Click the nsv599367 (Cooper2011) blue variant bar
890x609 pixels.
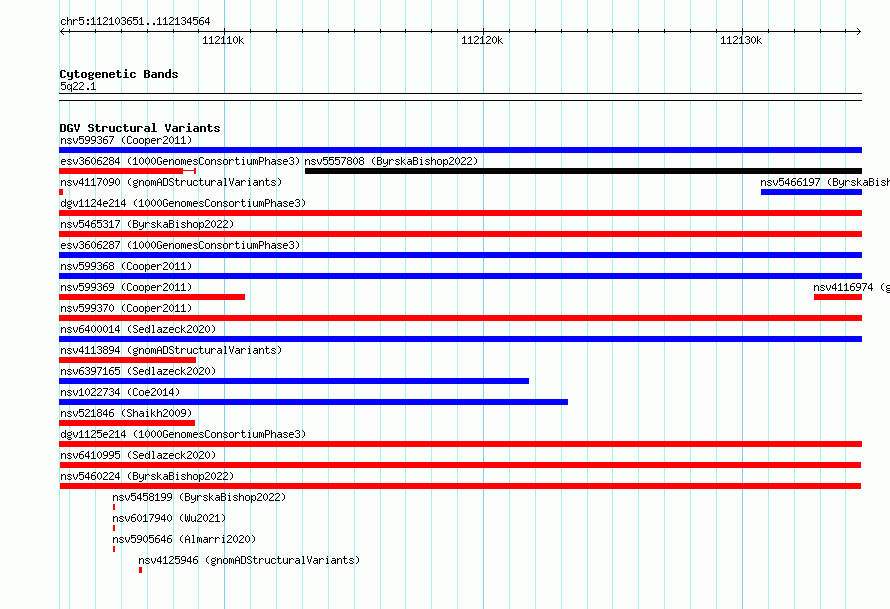click(x=460, y=150)
